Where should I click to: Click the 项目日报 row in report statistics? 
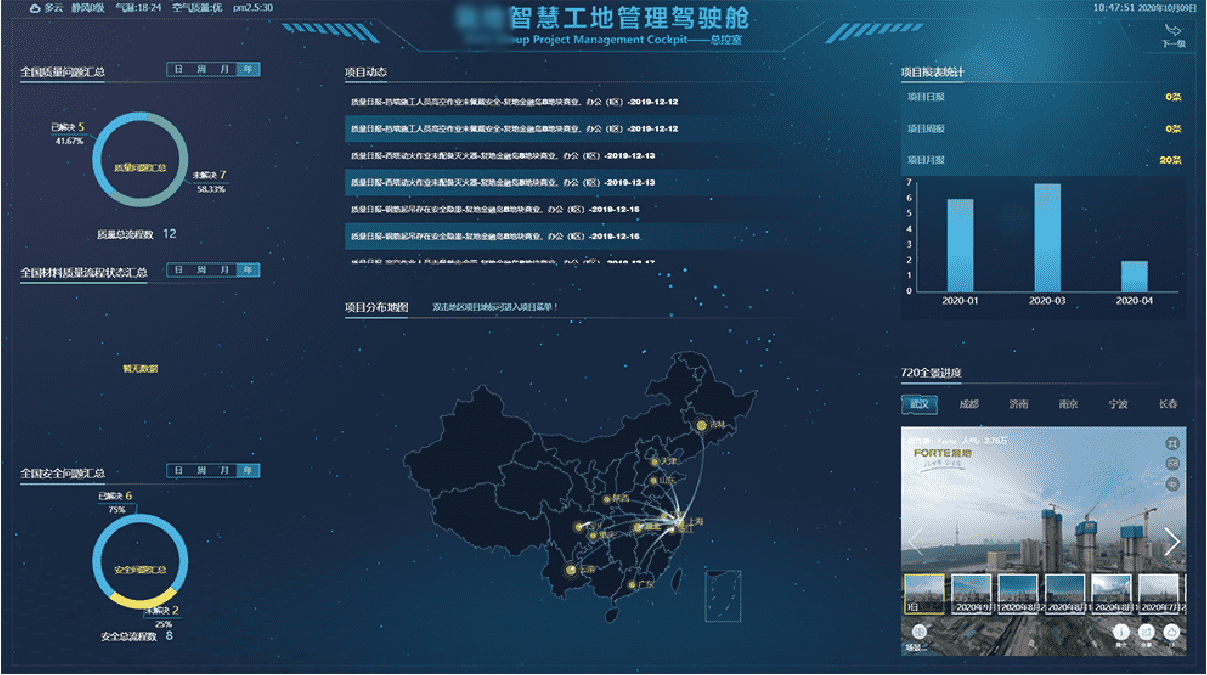(x=1044, y=98)
